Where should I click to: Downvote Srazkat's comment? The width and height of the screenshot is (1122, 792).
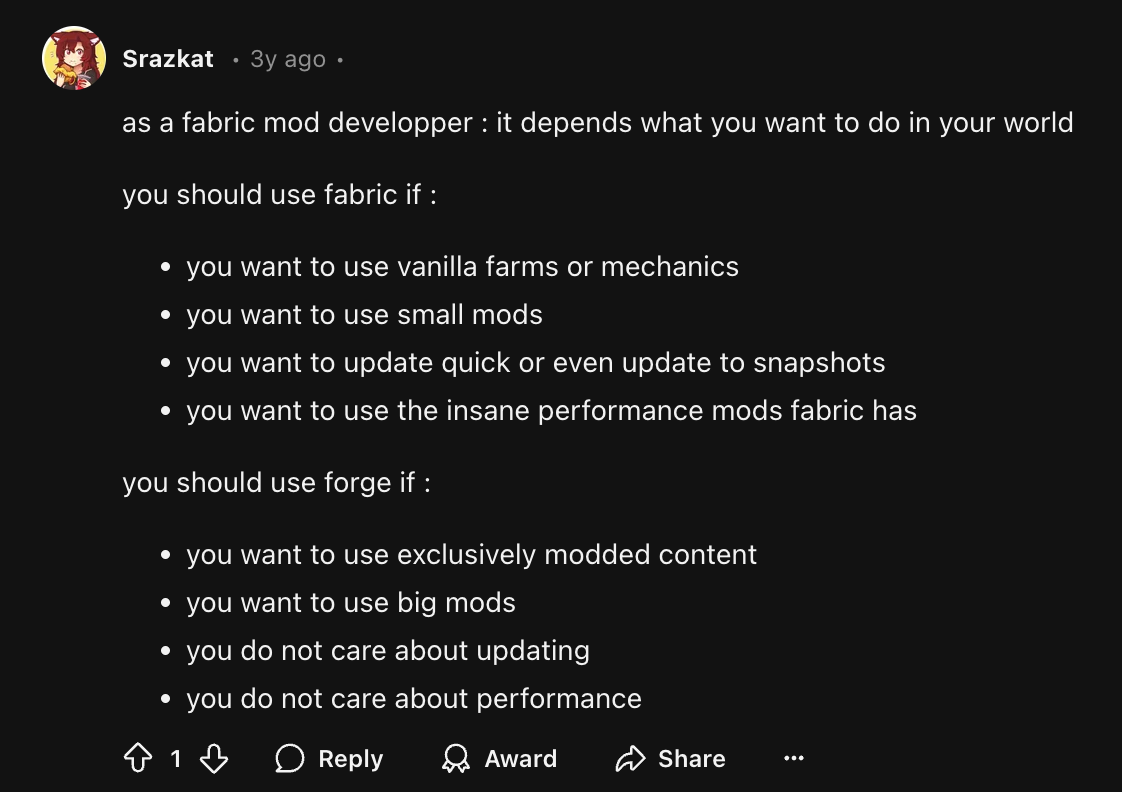click(214, 759)
